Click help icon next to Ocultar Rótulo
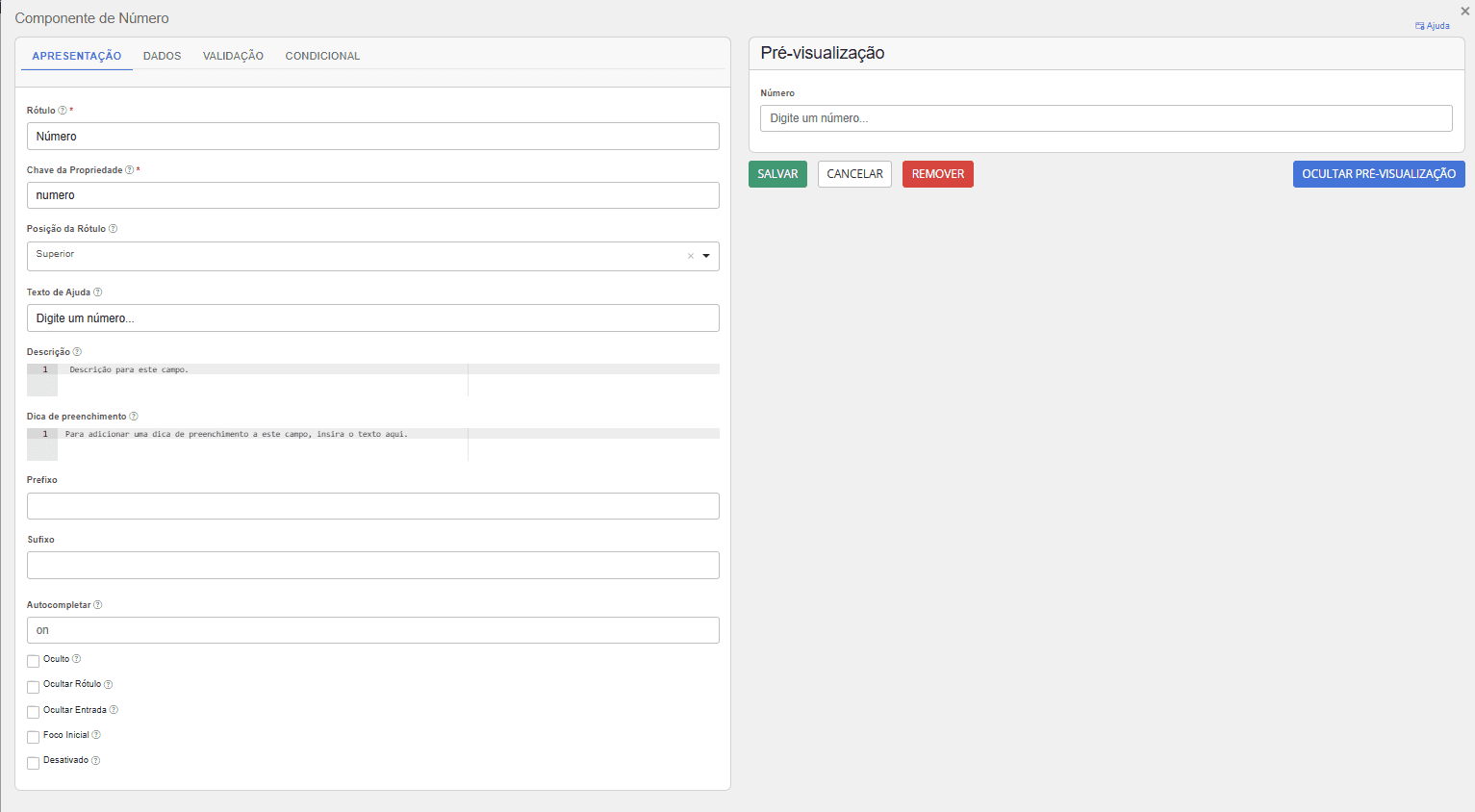The image size is (1475, 812). click(108, 684)
